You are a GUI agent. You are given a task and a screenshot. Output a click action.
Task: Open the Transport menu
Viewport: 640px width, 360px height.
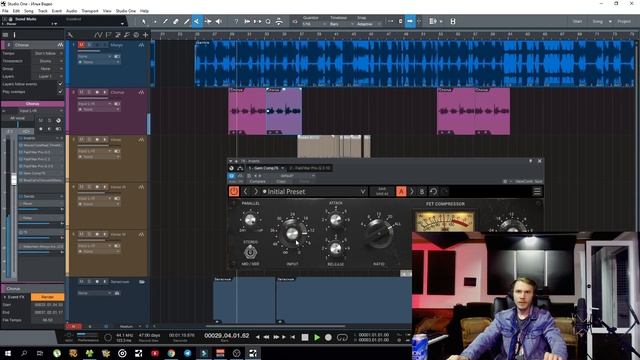90,11
